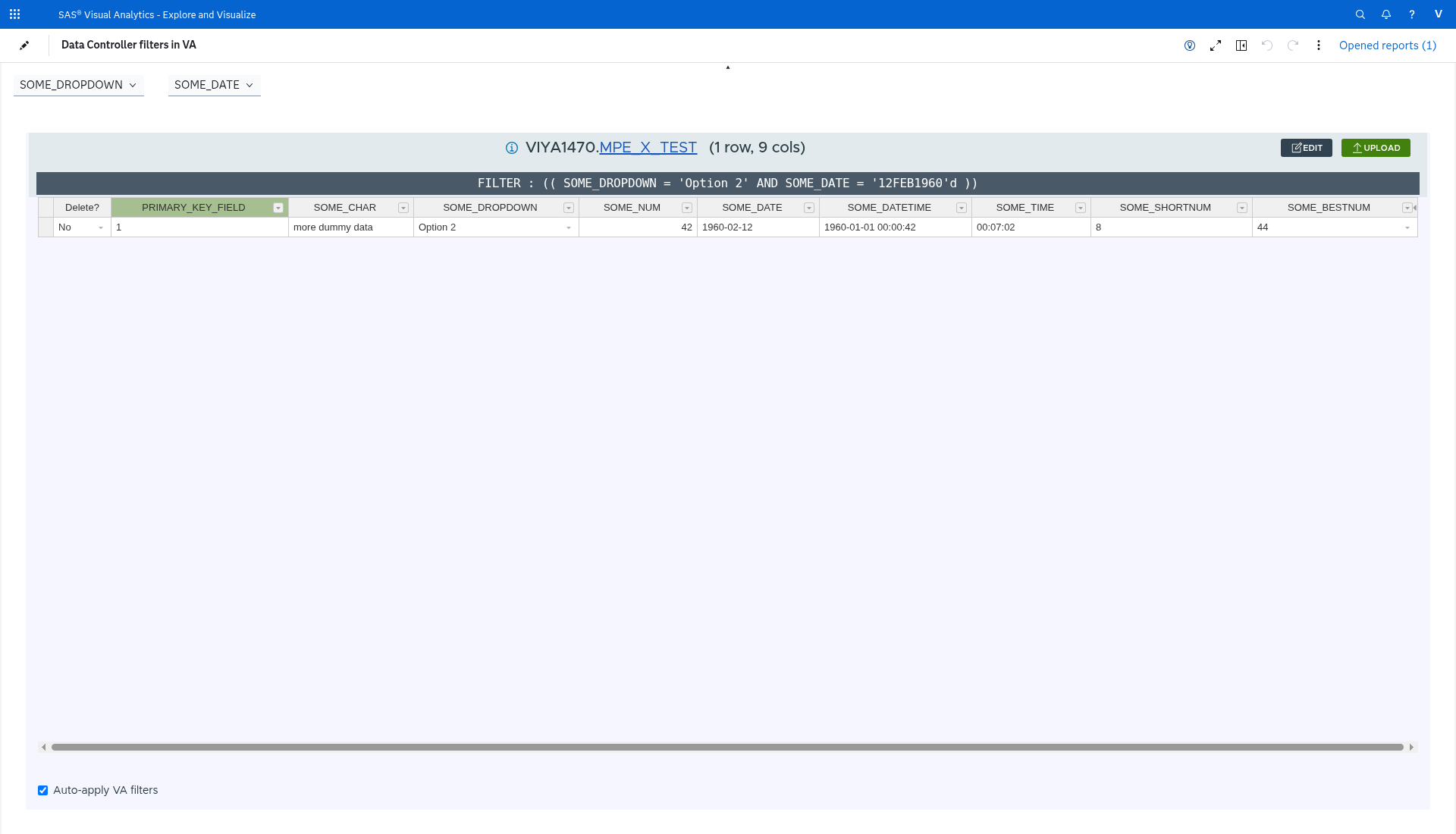1456x834 pixels.
Task: Click the search magnifier icon
Action: click(x=1360, y=14)
